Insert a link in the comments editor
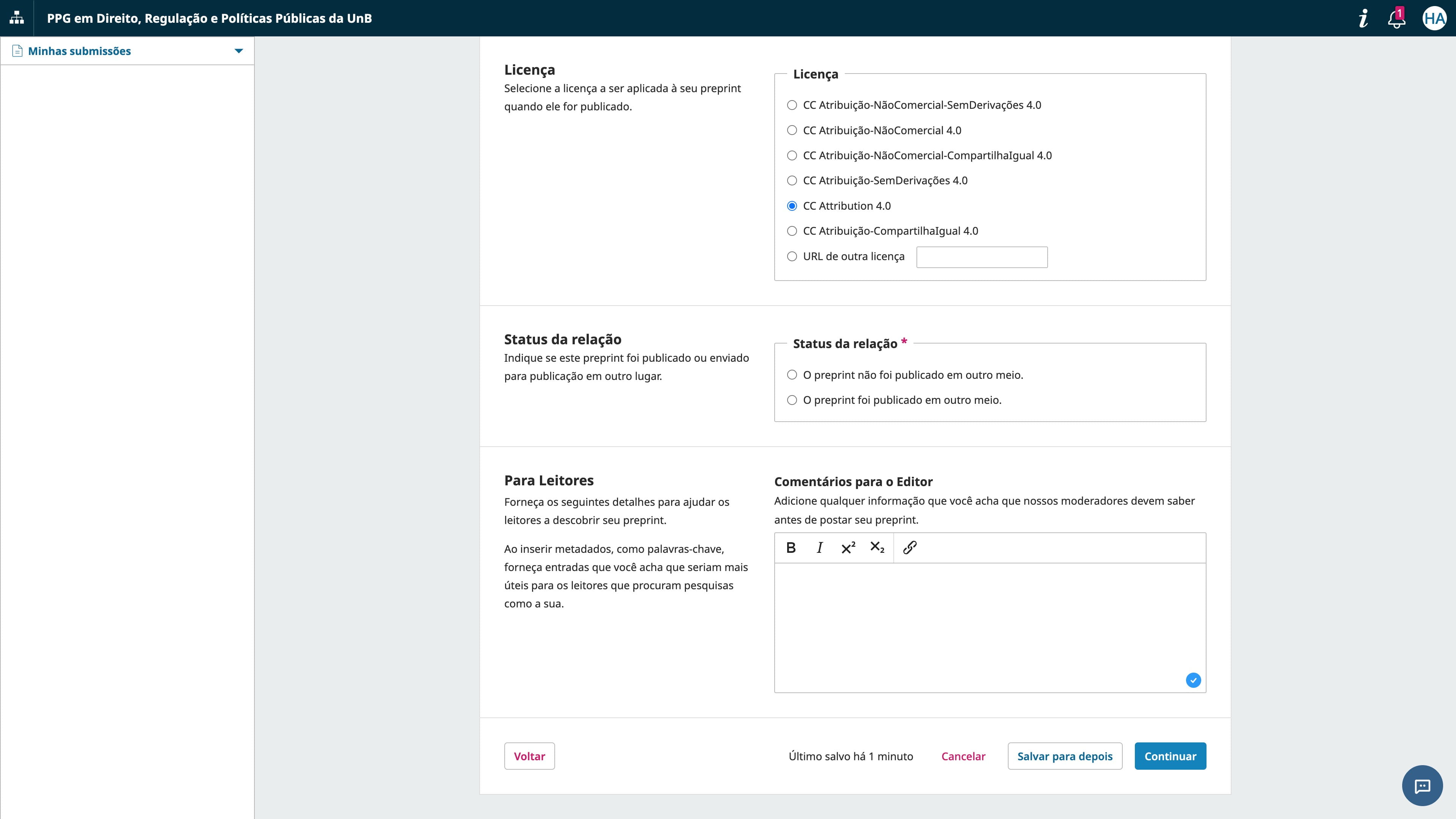1456x819 pixels. point(910,547)
